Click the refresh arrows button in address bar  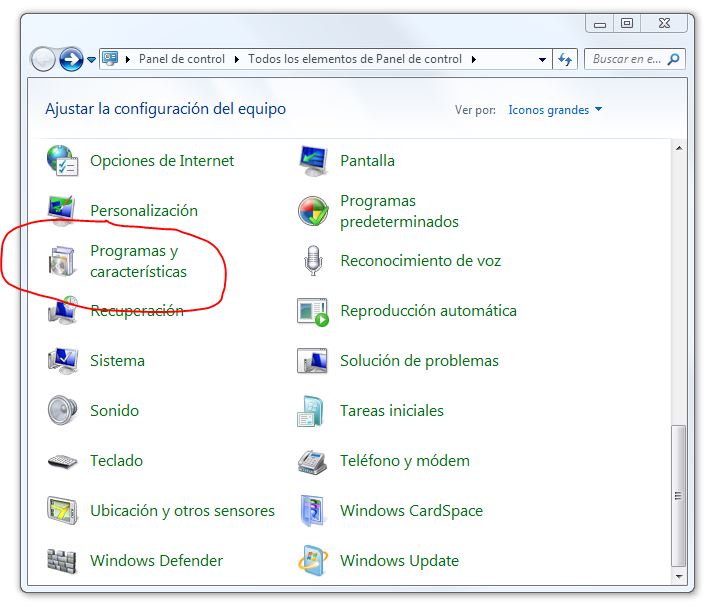[565, 59]
